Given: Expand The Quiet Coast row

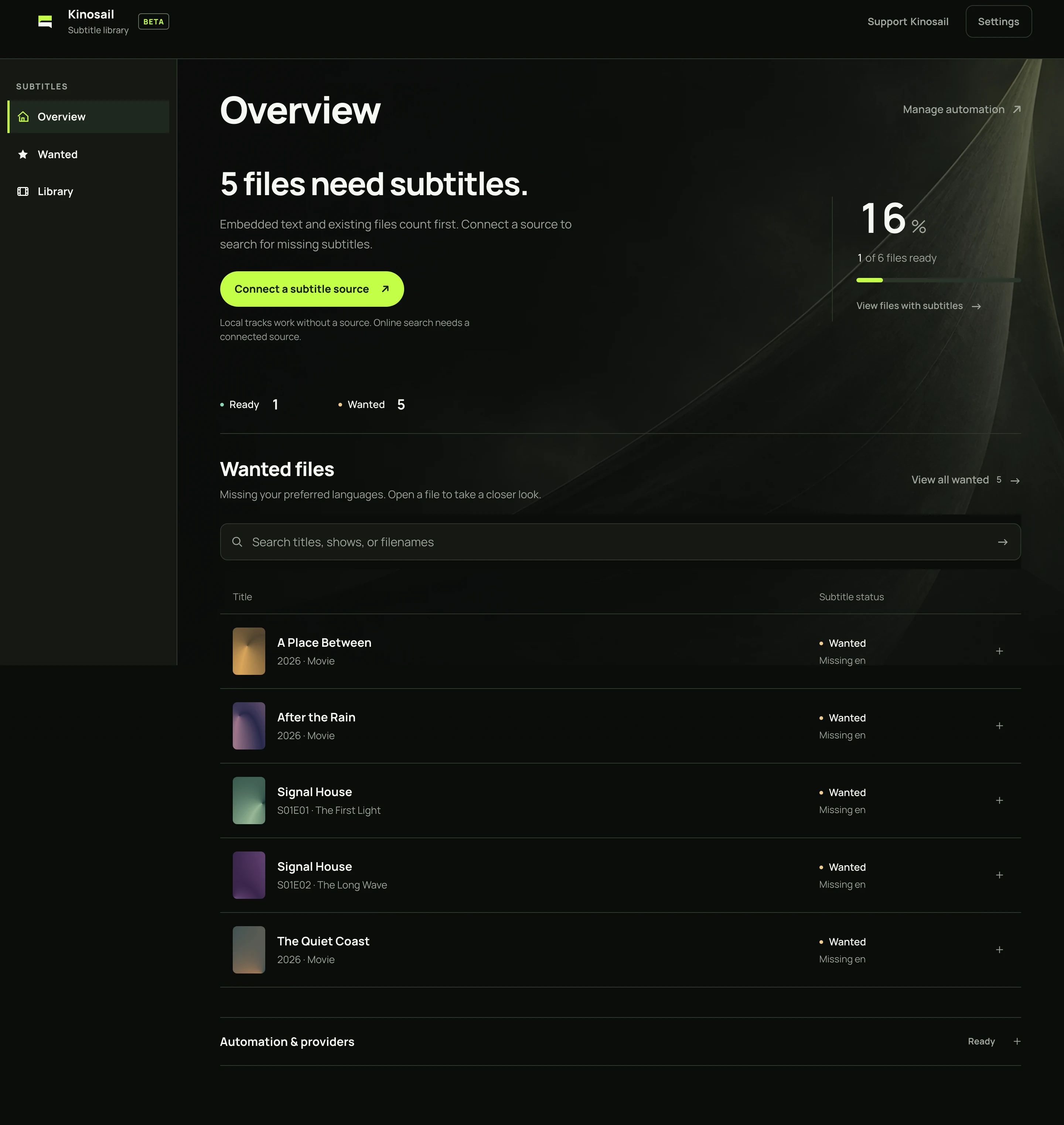Looking at the screenshot, I should point(999,950).
